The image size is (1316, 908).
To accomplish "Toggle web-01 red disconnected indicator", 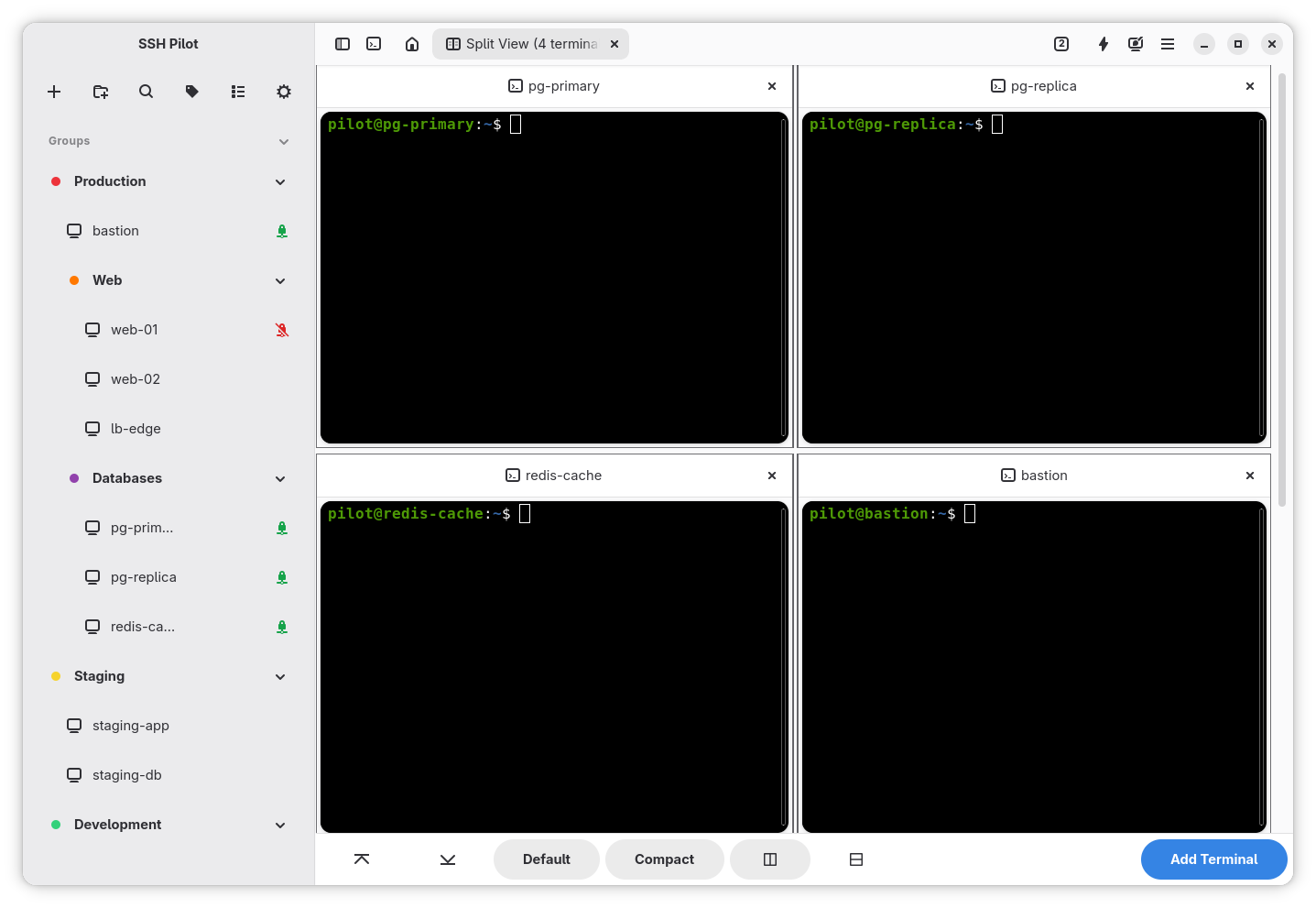I will (x=282, y=330).
